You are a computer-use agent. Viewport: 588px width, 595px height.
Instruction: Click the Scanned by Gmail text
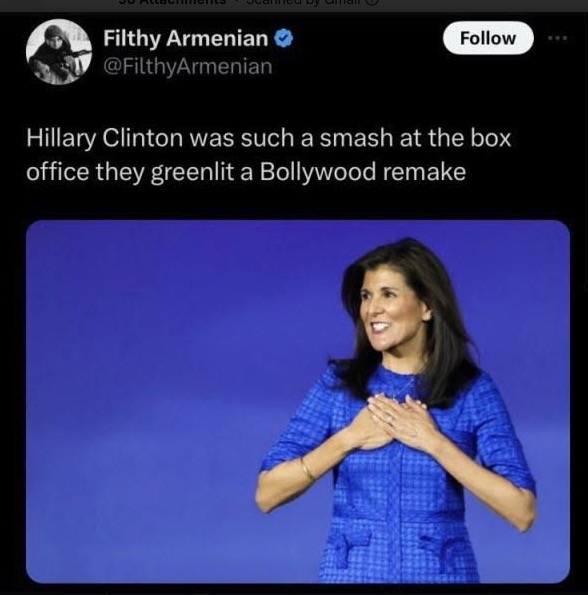click(x=302, y=2)
